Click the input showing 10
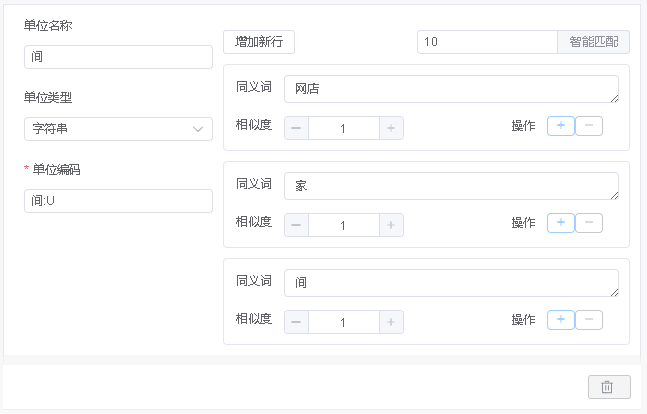Viewport: 647px width, 414px height. [487, 42]
